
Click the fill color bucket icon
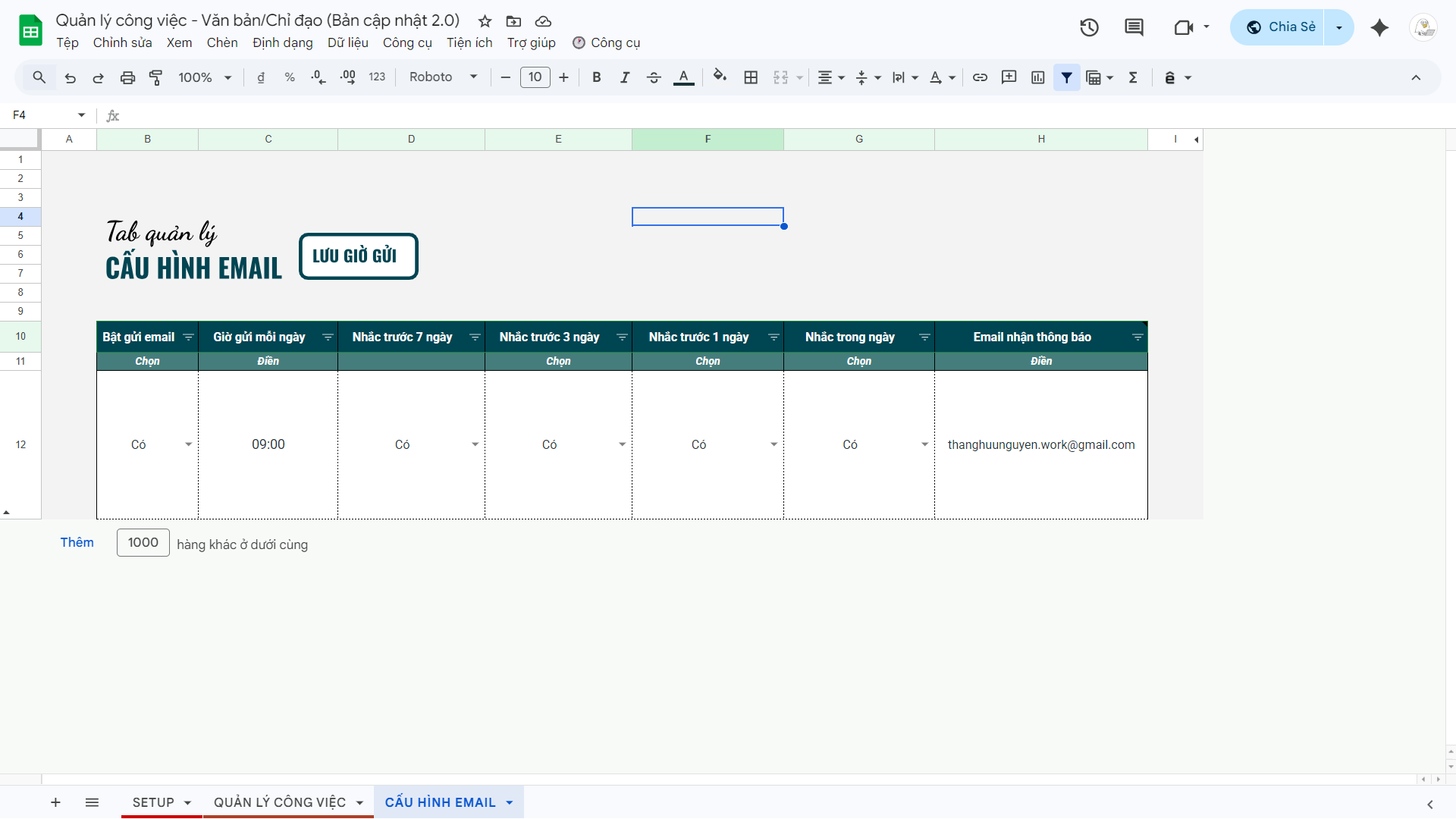click(720, 77)
